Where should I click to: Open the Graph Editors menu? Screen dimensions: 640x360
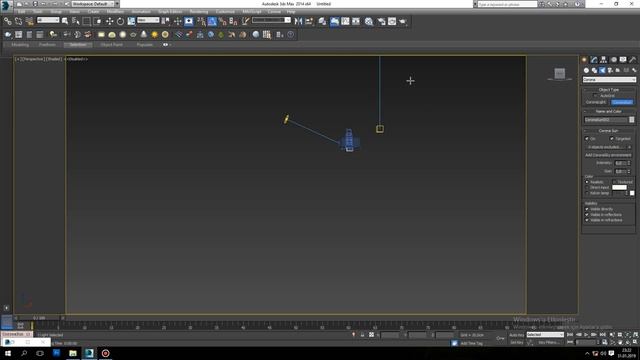pos(170,12)
